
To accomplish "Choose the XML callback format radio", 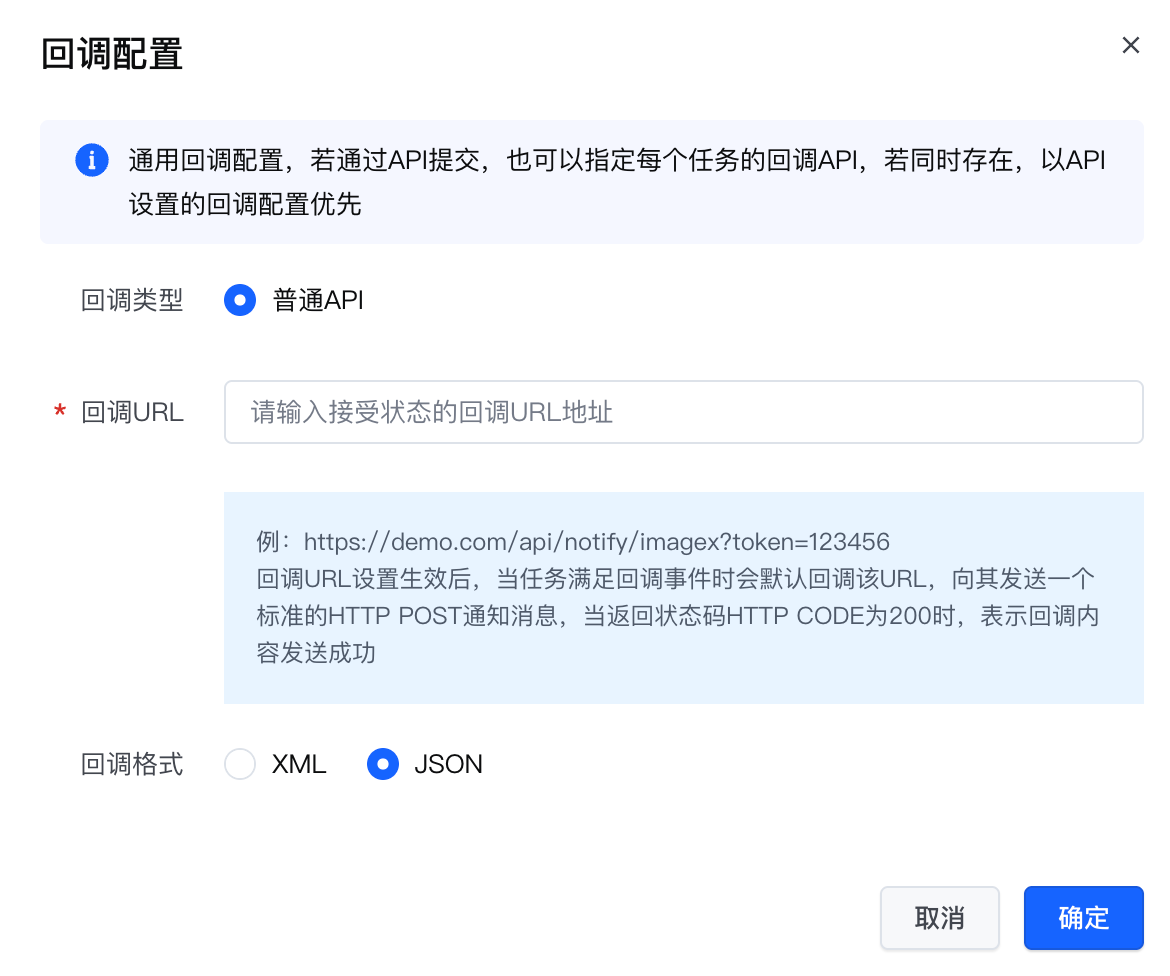I will coord(240,765).
